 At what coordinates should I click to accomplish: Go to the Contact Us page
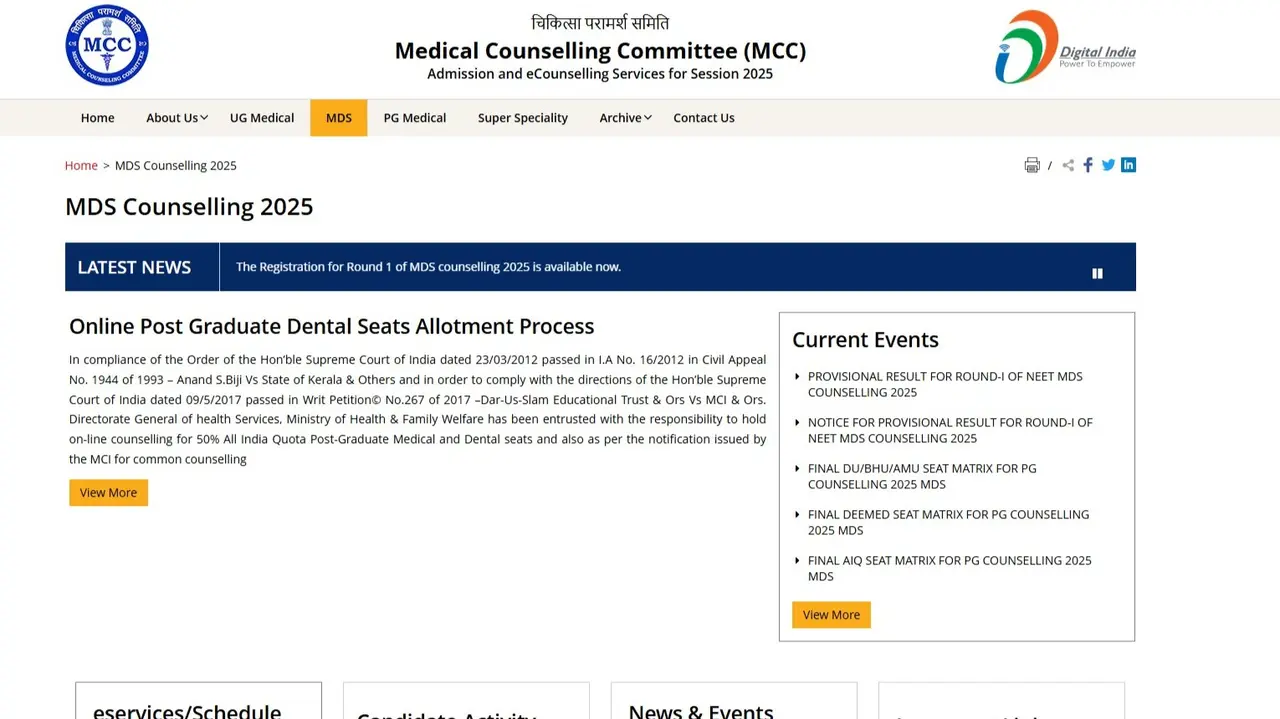(x=703, y=117)
